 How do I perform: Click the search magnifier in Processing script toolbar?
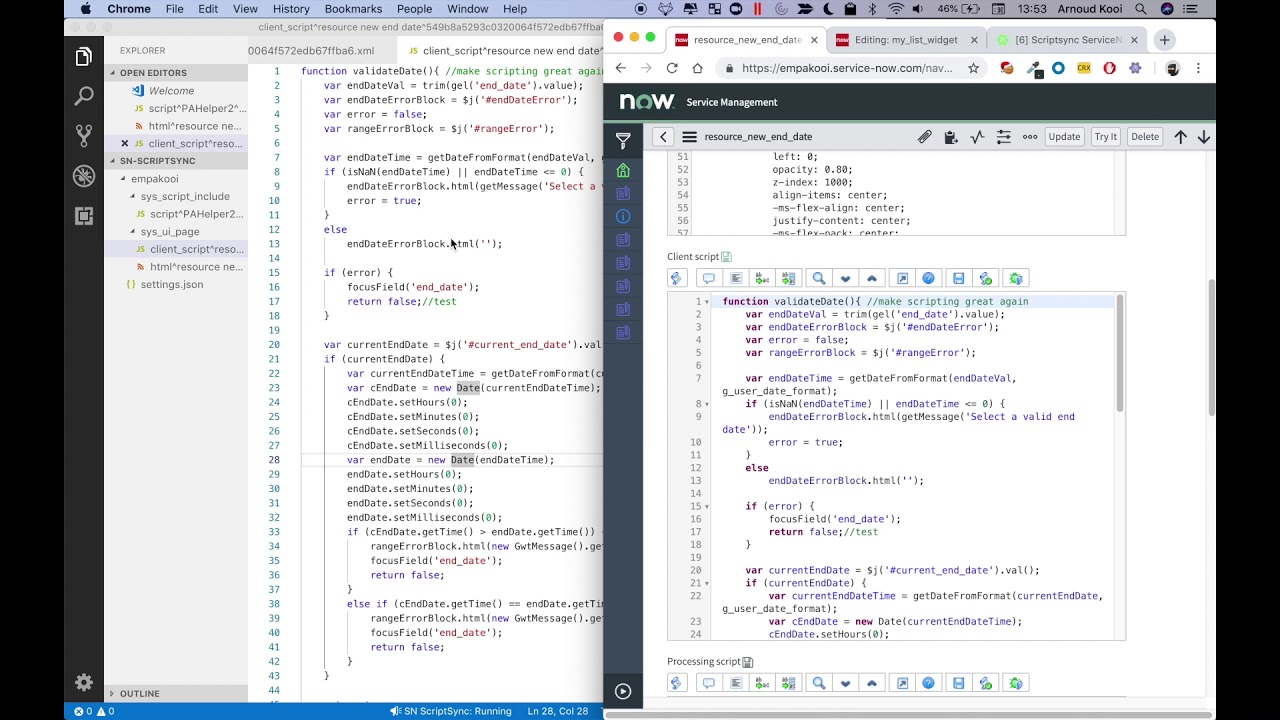[x=818, y=683]
